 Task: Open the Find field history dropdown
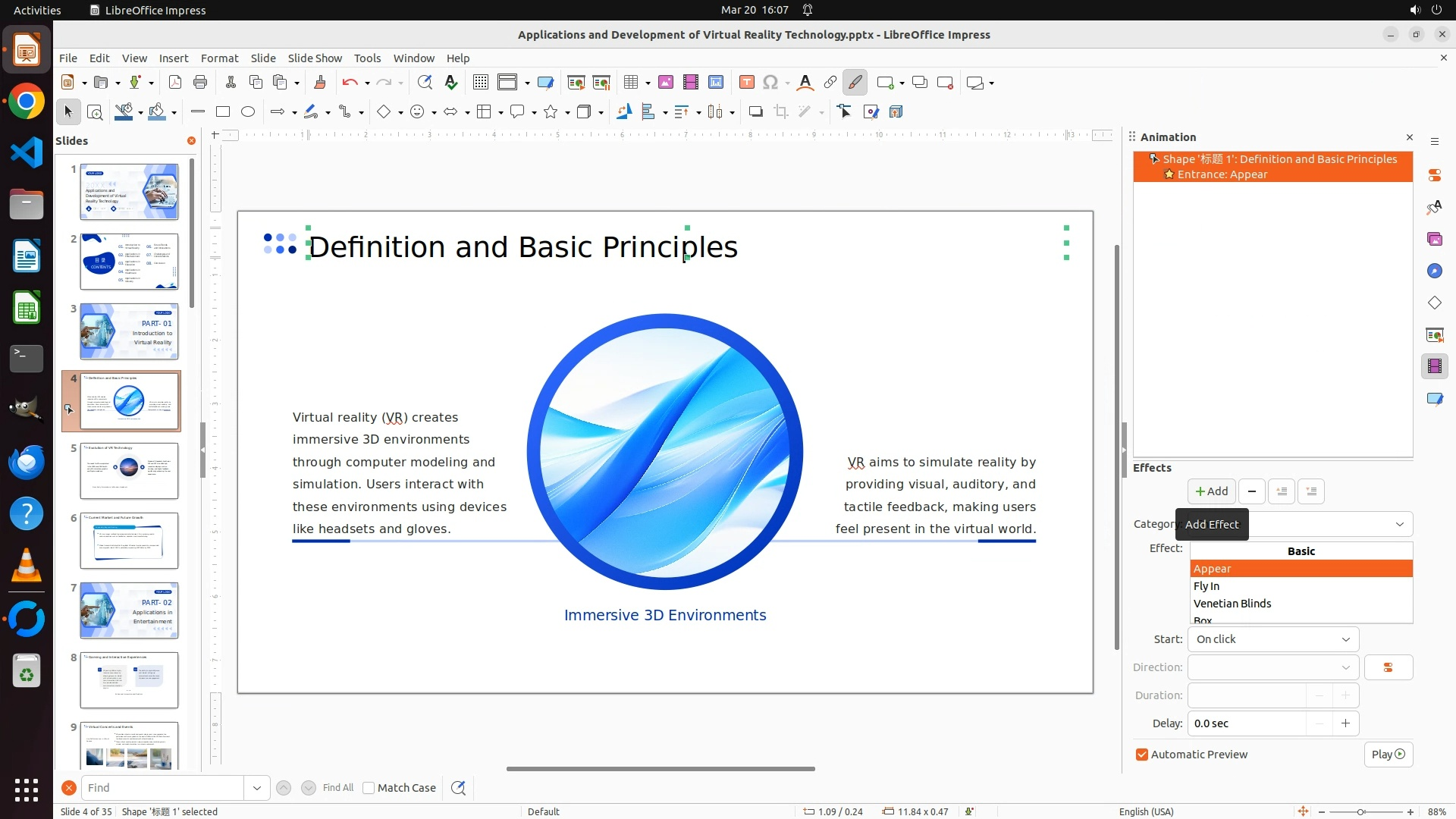coord(256,788)
